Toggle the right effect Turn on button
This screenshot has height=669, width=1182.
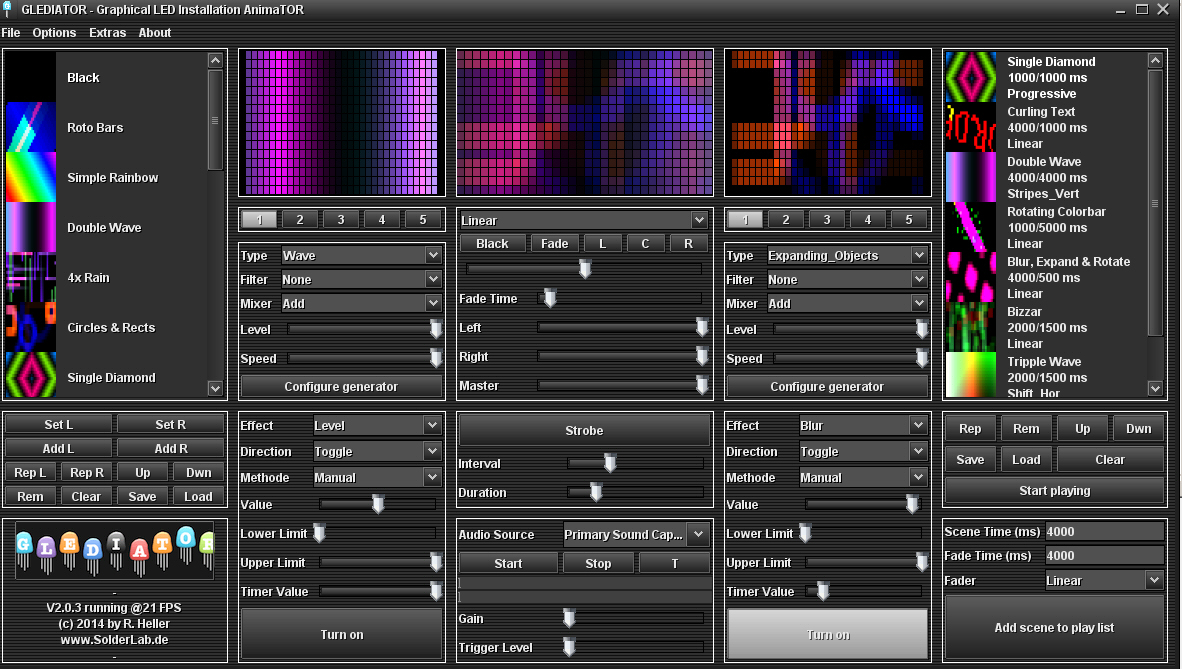coord(827,634)
